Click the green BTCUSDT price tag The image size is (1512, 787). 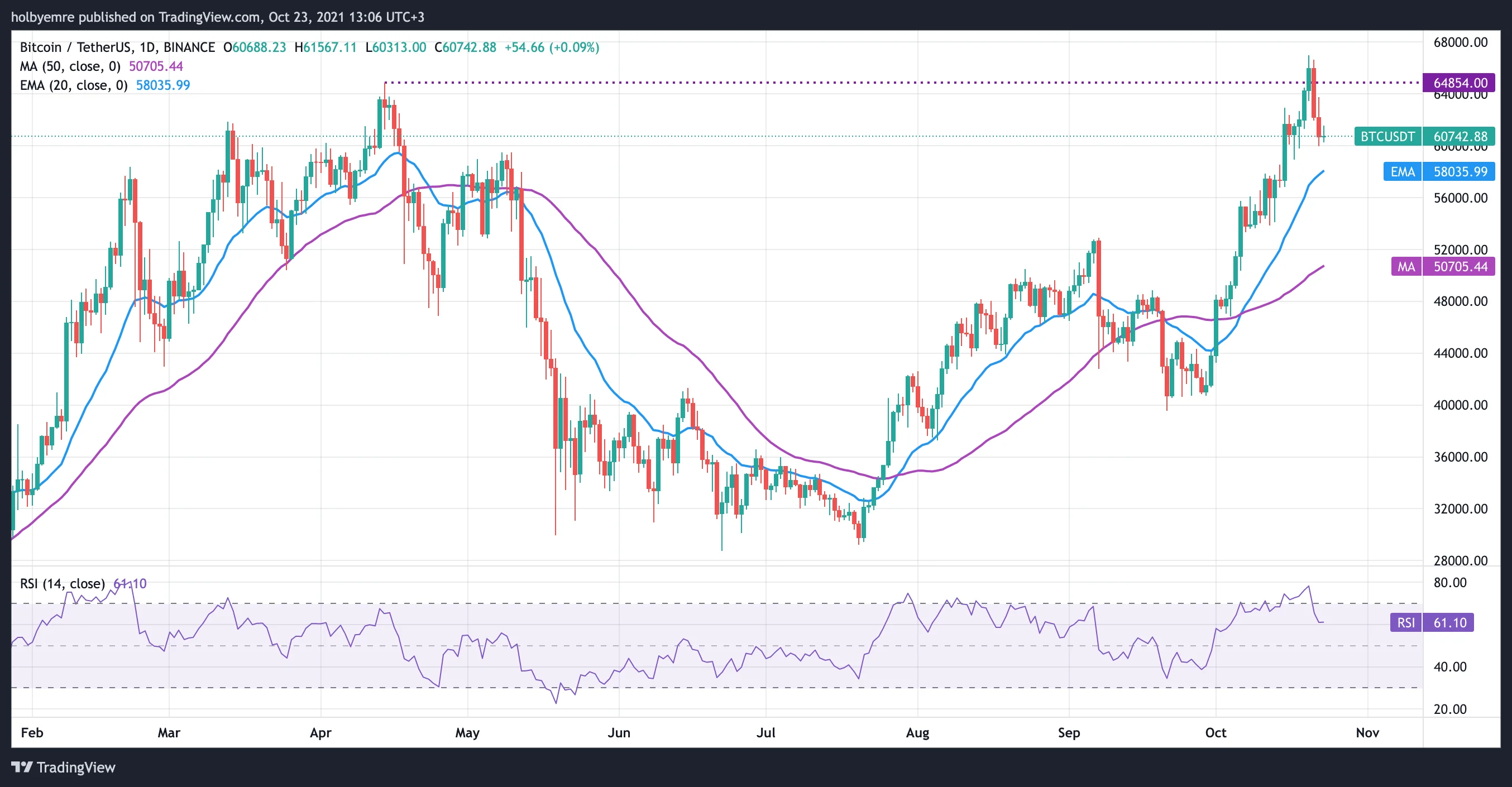pos(1387,136)
